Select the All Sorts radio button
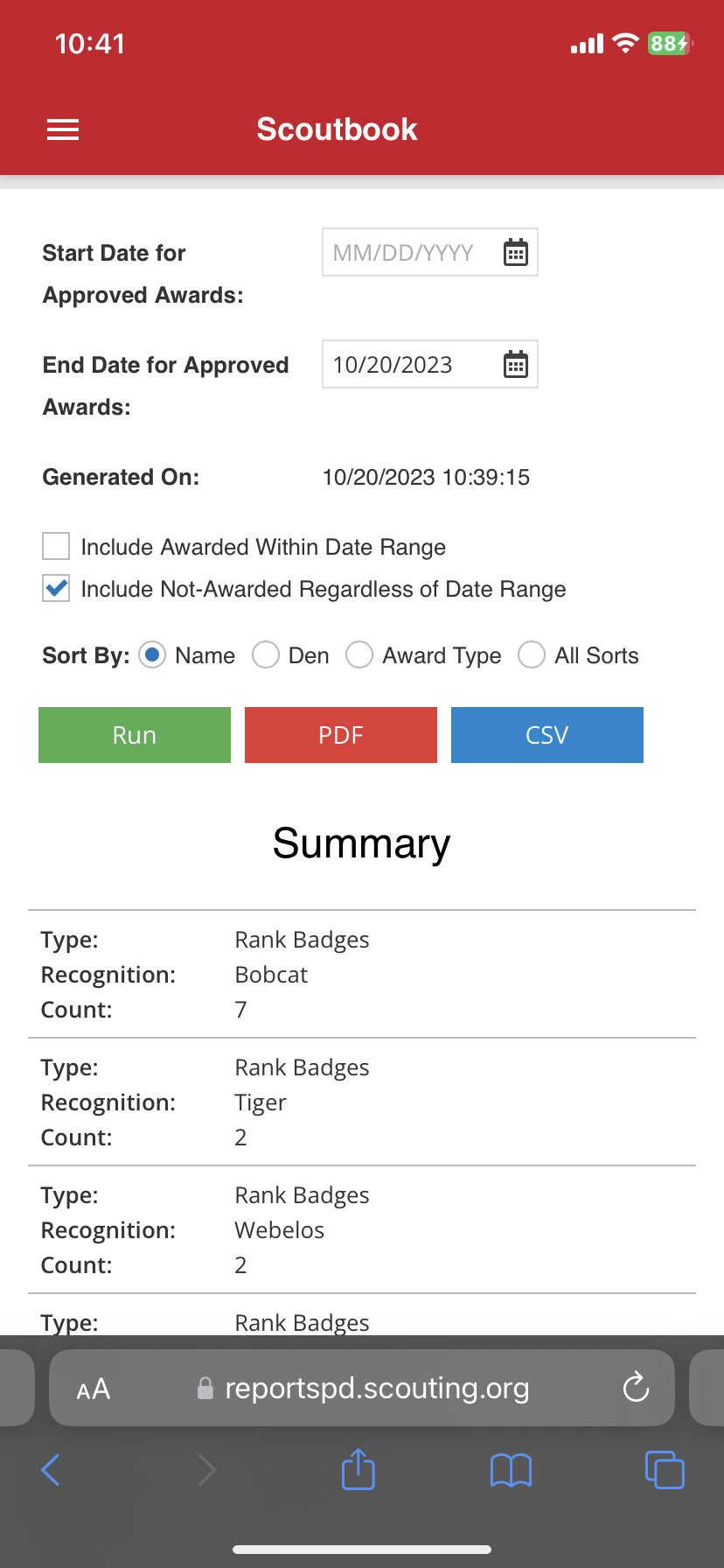The height and width of the screenshot is (1568, 724). (x=532, y=654)
